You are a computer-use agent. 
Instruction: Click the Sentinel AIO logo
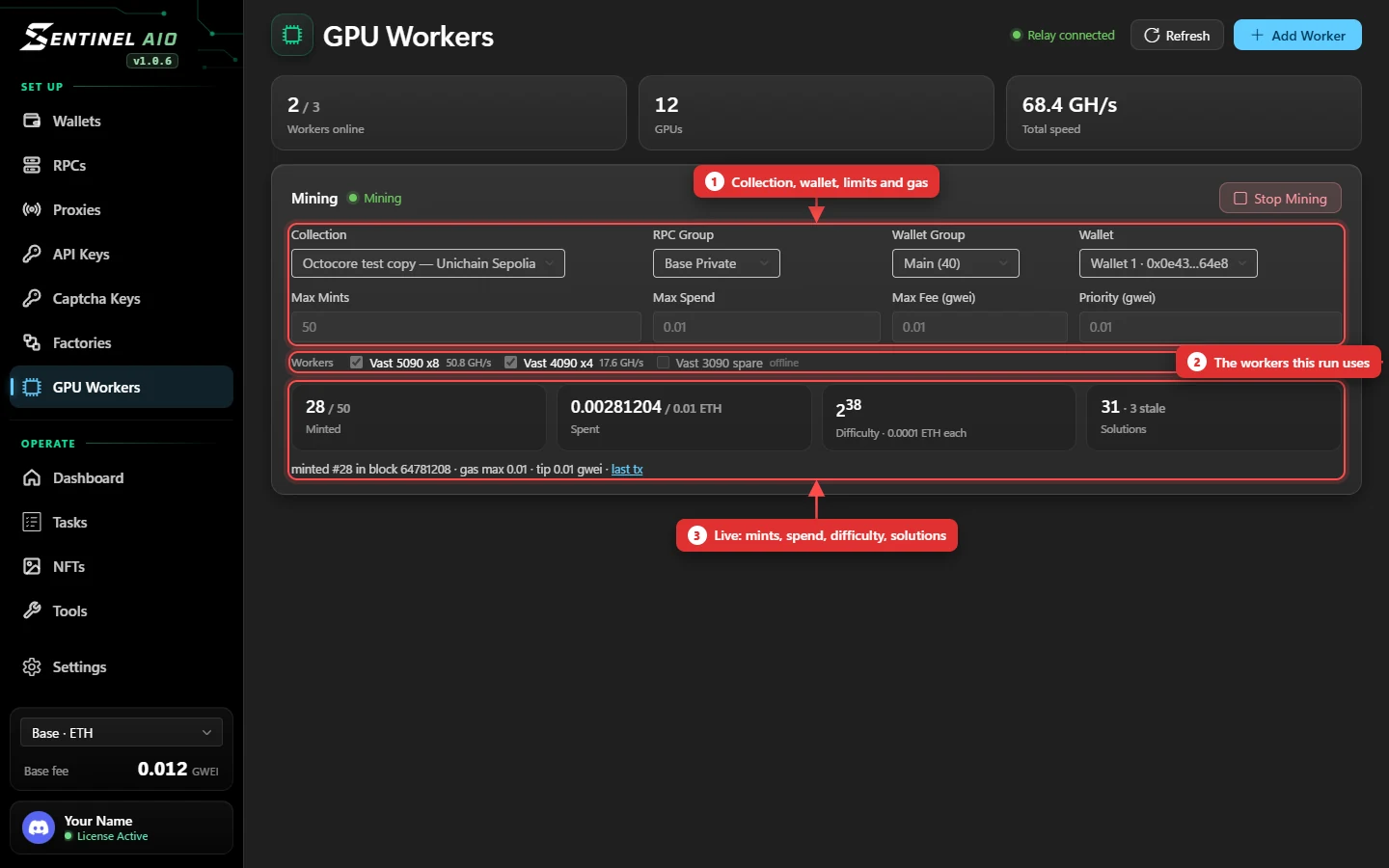point(99,38)
